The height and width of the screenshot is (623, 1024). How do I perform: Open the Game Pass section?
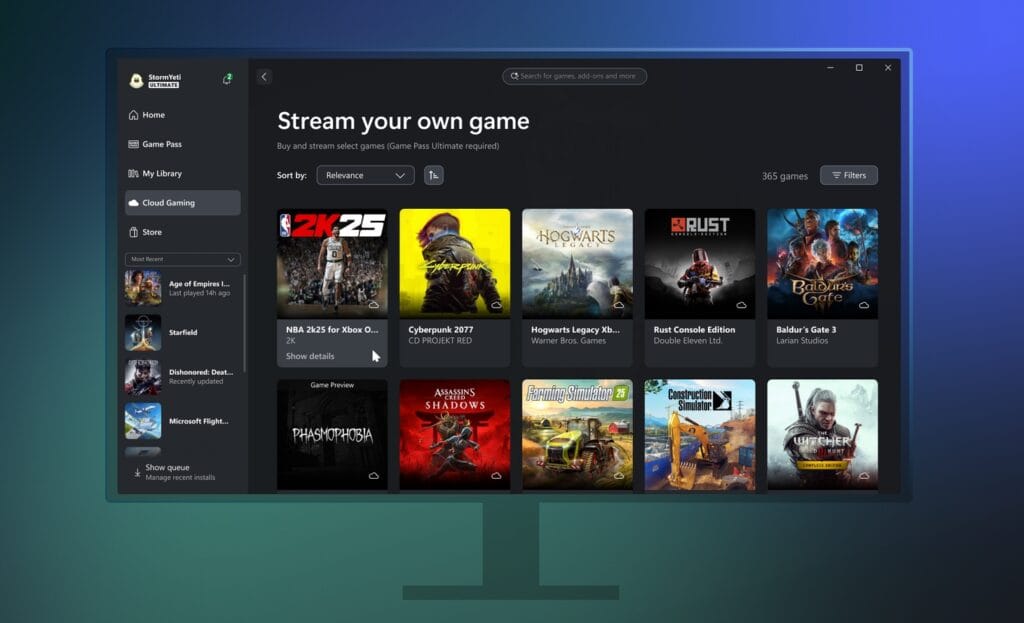(183, 144)
